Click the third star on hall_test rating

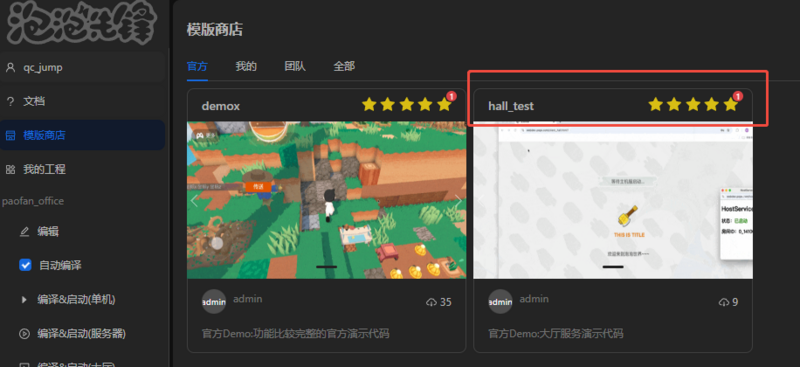tap(693, 105)
